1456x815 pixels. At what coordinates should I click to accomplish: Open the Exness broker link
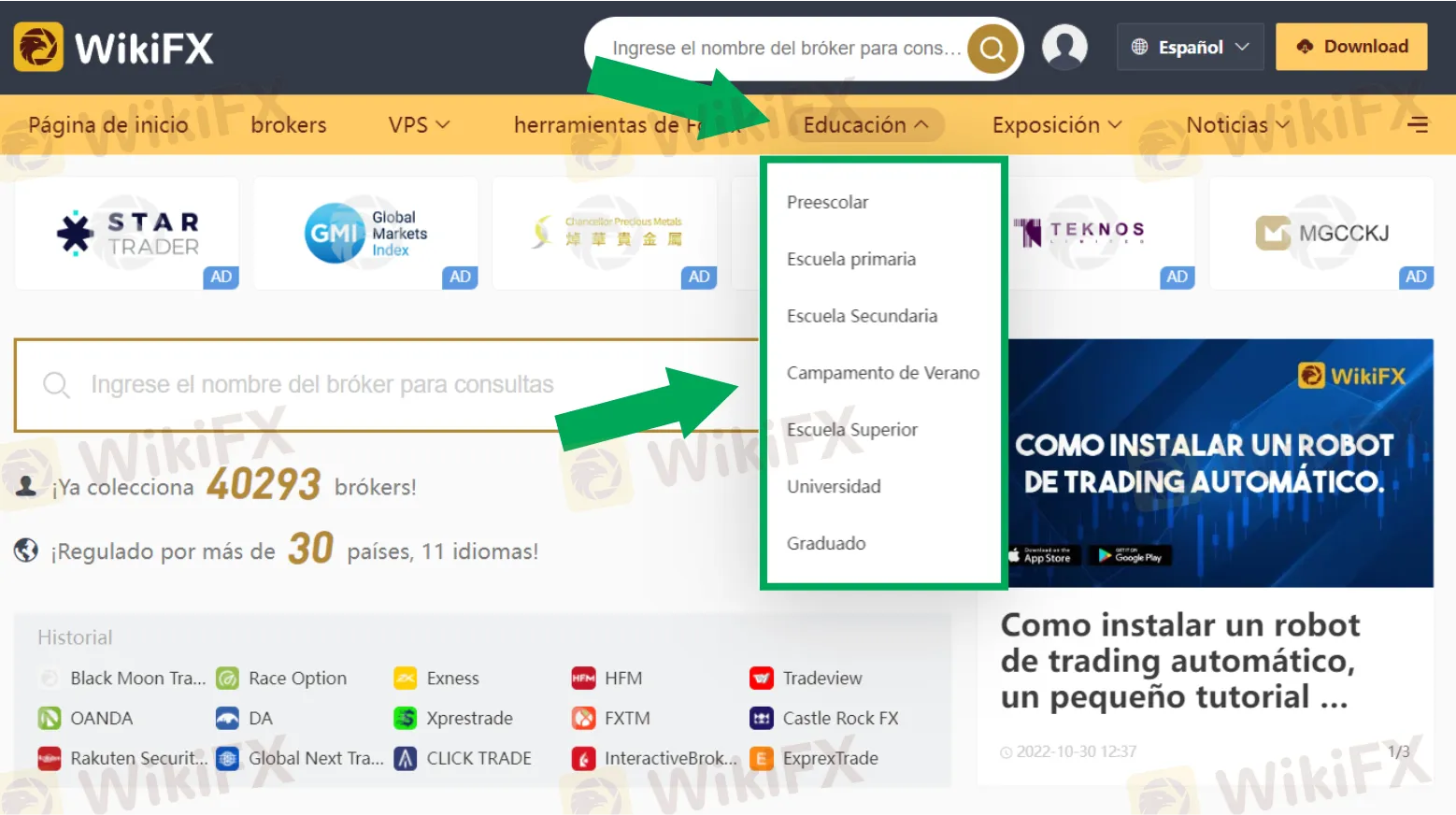pos(452,678)
